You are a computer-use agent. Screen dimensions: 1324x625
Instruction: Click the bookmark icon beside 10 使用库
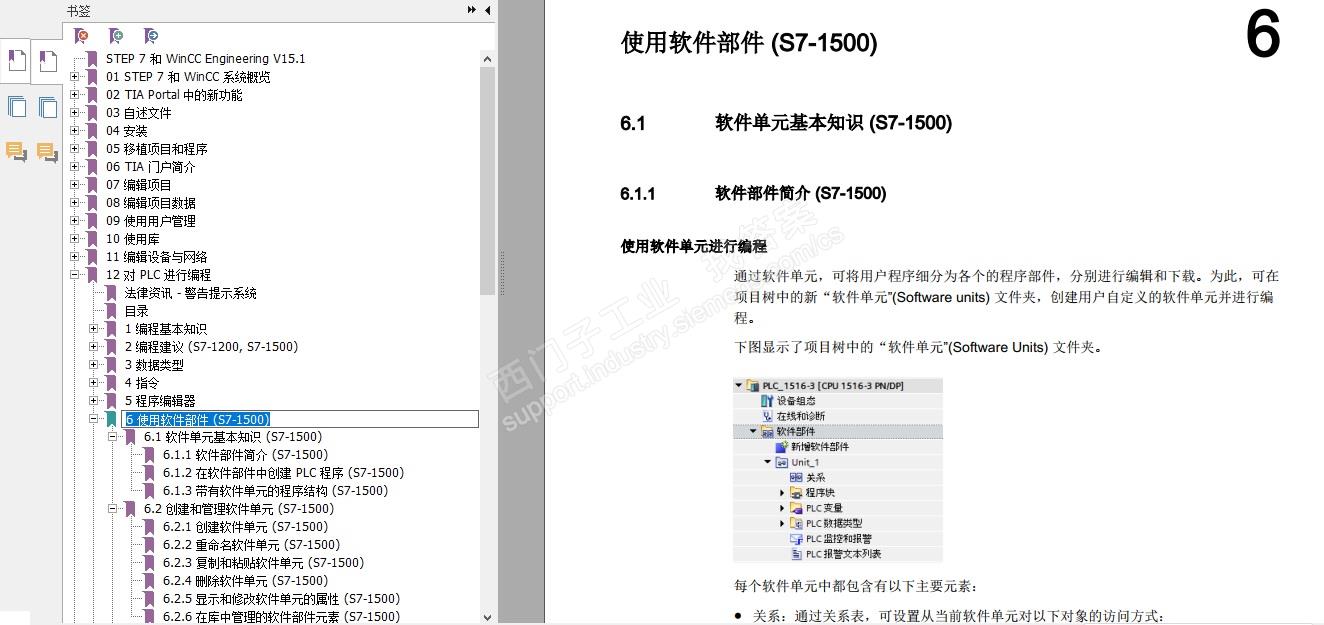[93, 239]
